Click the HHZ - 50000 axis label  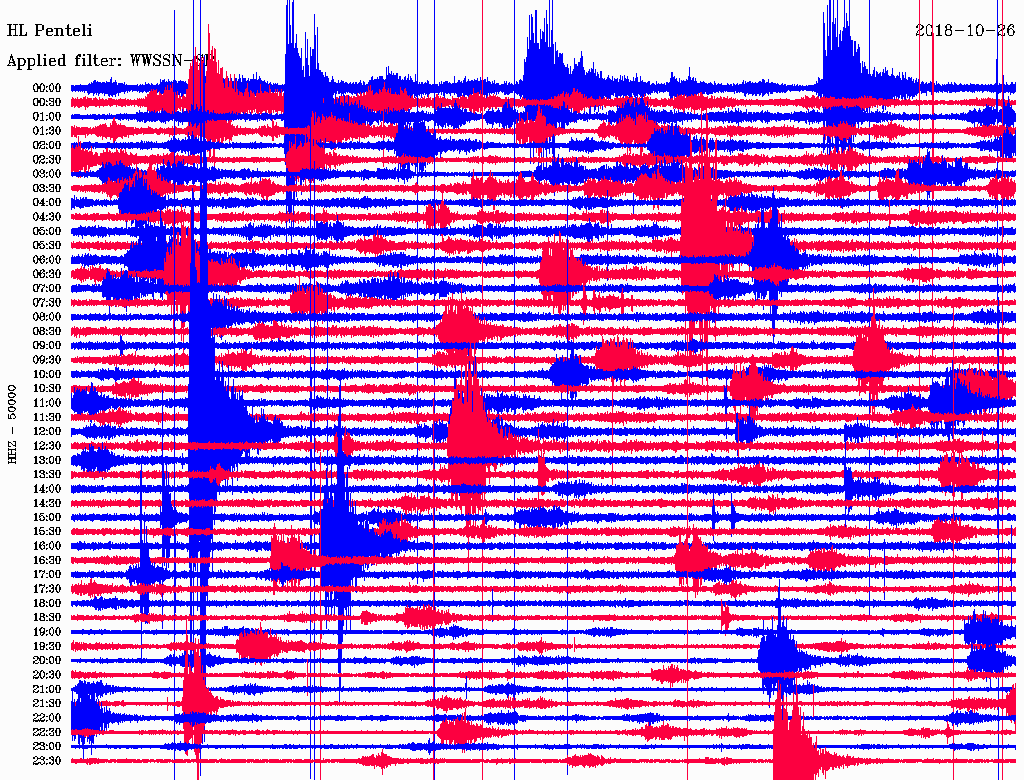tap(12, 425)
